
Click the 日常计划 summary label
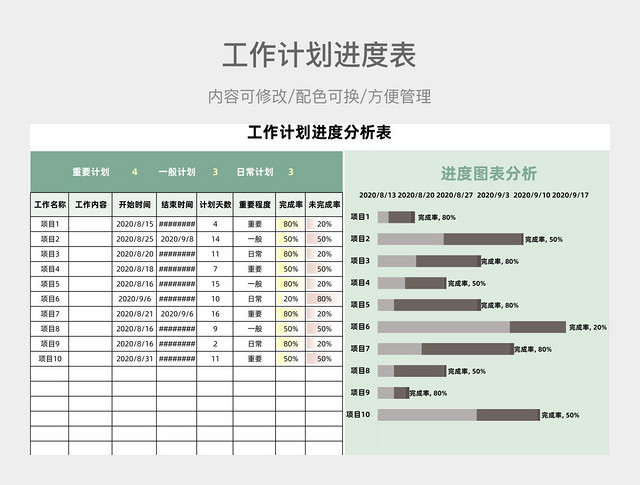255,172
